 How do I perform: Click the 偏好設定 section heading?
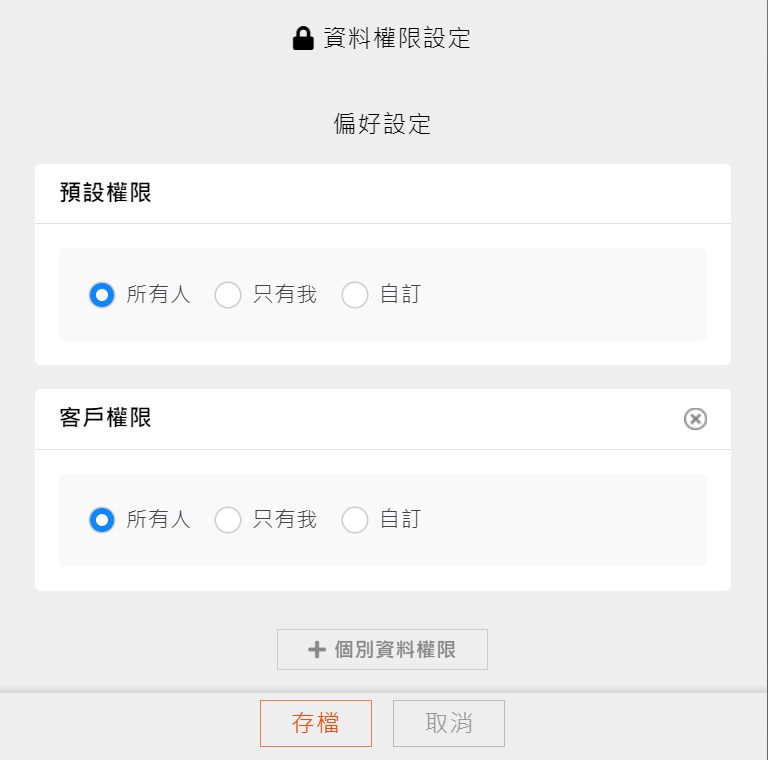(382, 124)
